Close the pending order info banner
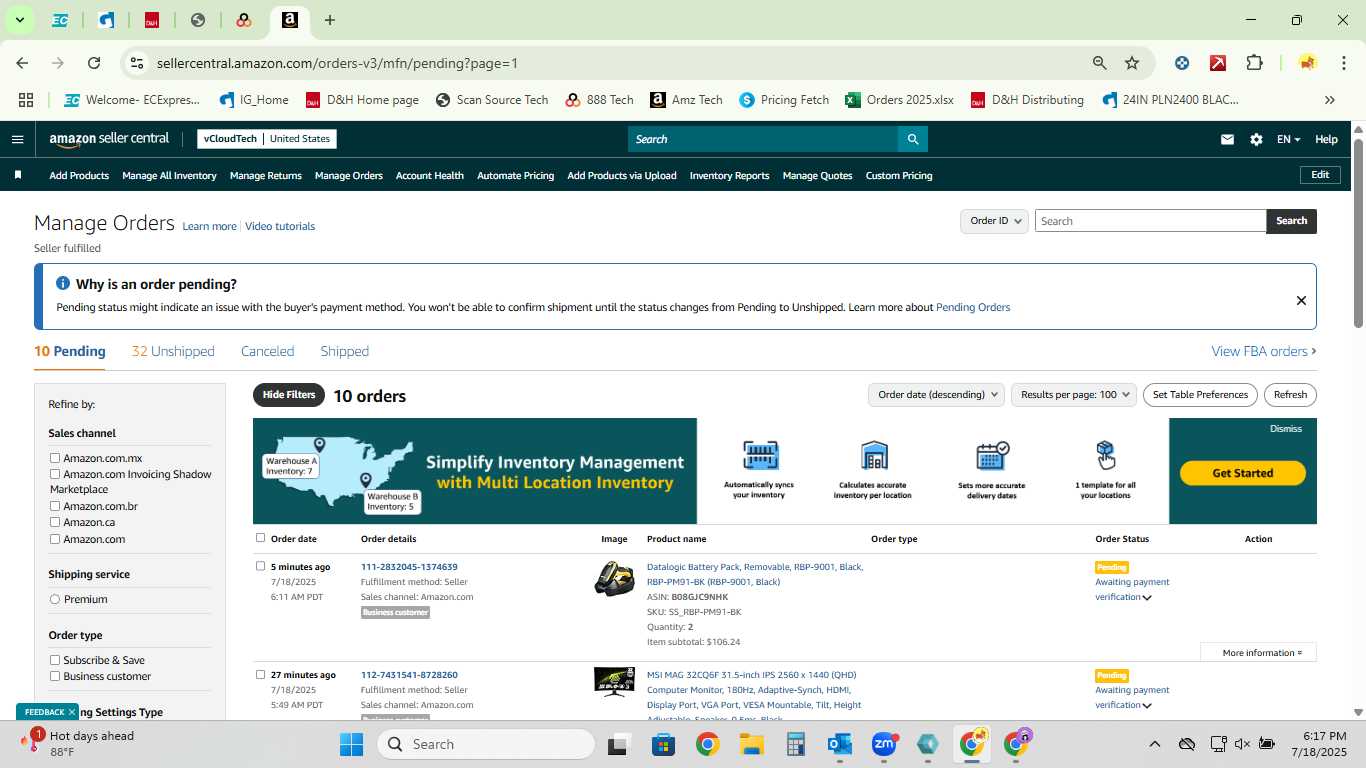The height and width of the screenshot is (768, 1366). pyautogui.click(x=1301, y=300)
